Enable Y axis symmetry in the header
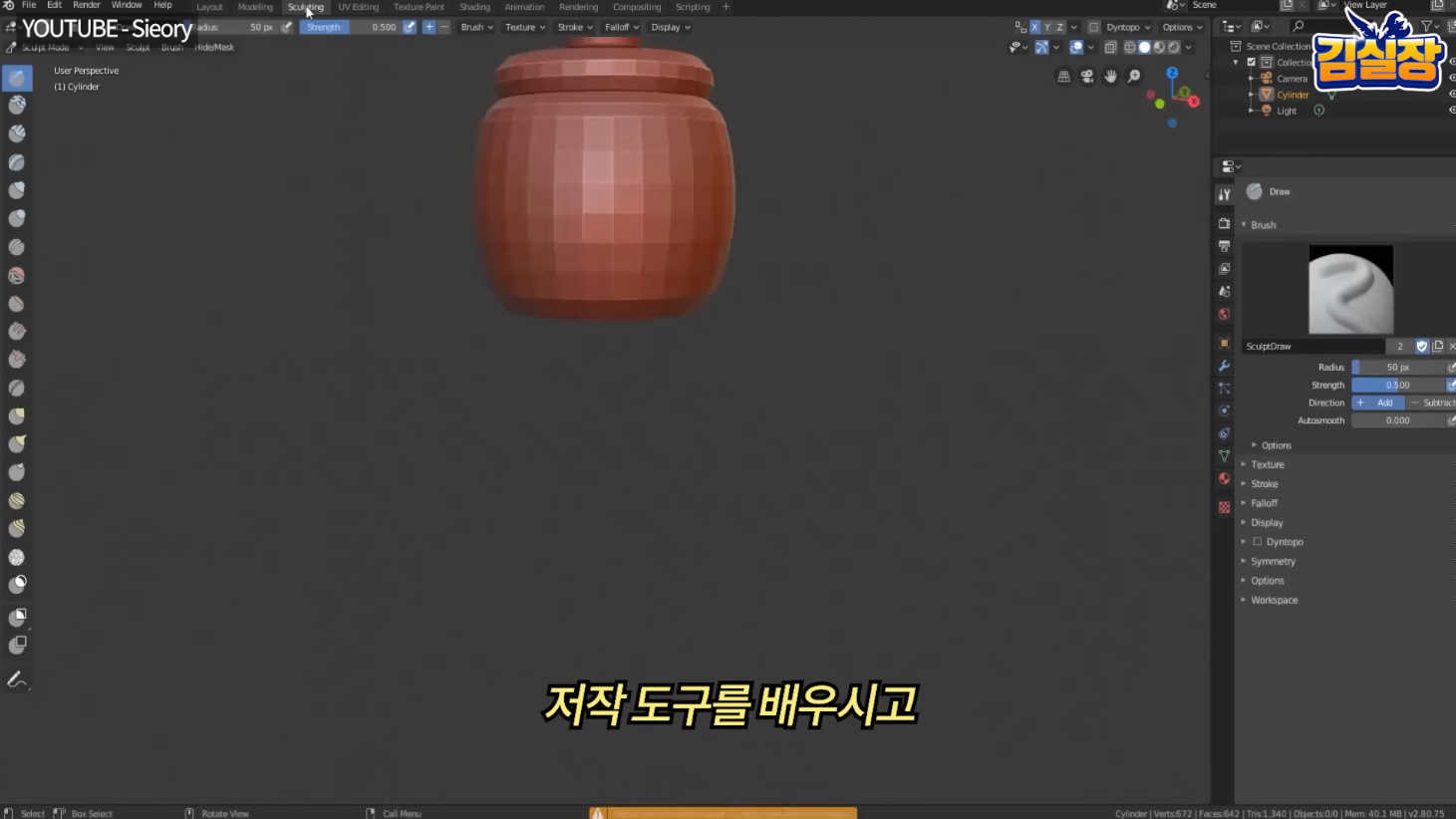The height and width of the screenshot is (819, 1456). 1047,27
